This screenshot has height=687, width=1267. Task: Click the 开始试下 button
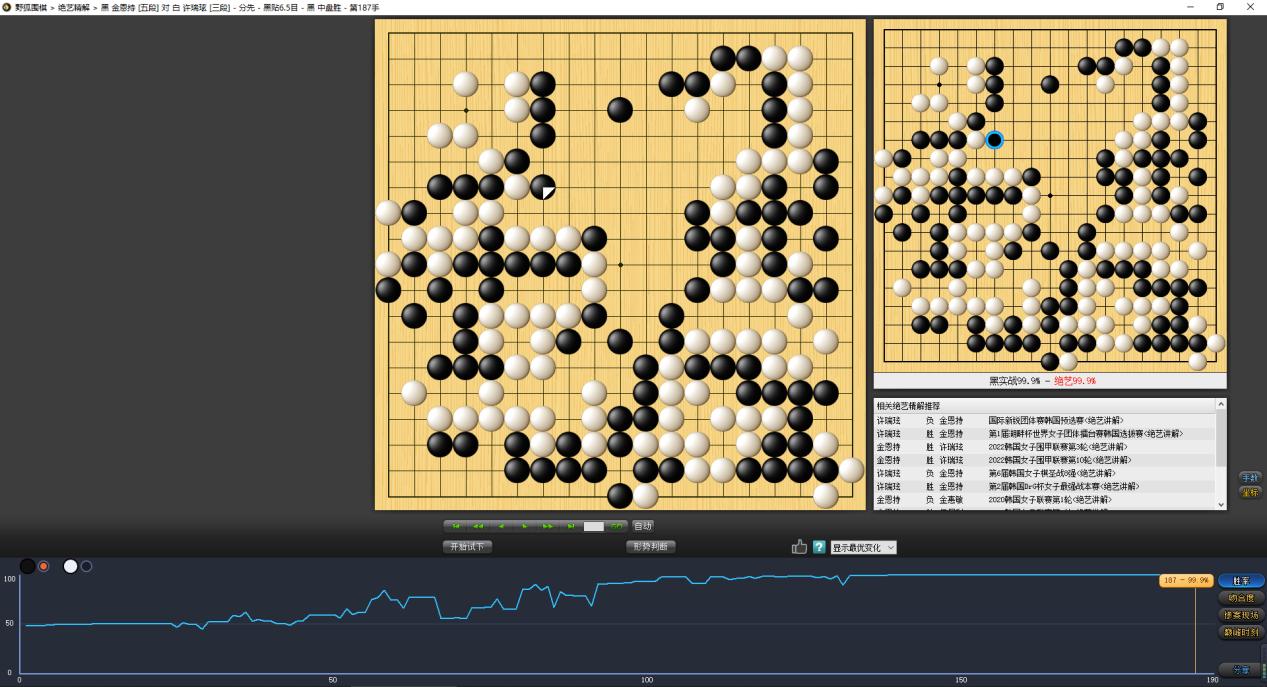(467, 547)
